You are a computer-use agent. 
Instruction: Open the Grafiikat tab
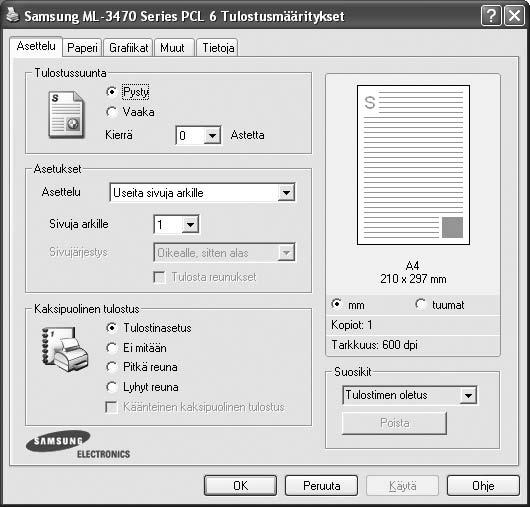(x=128, y=48)
